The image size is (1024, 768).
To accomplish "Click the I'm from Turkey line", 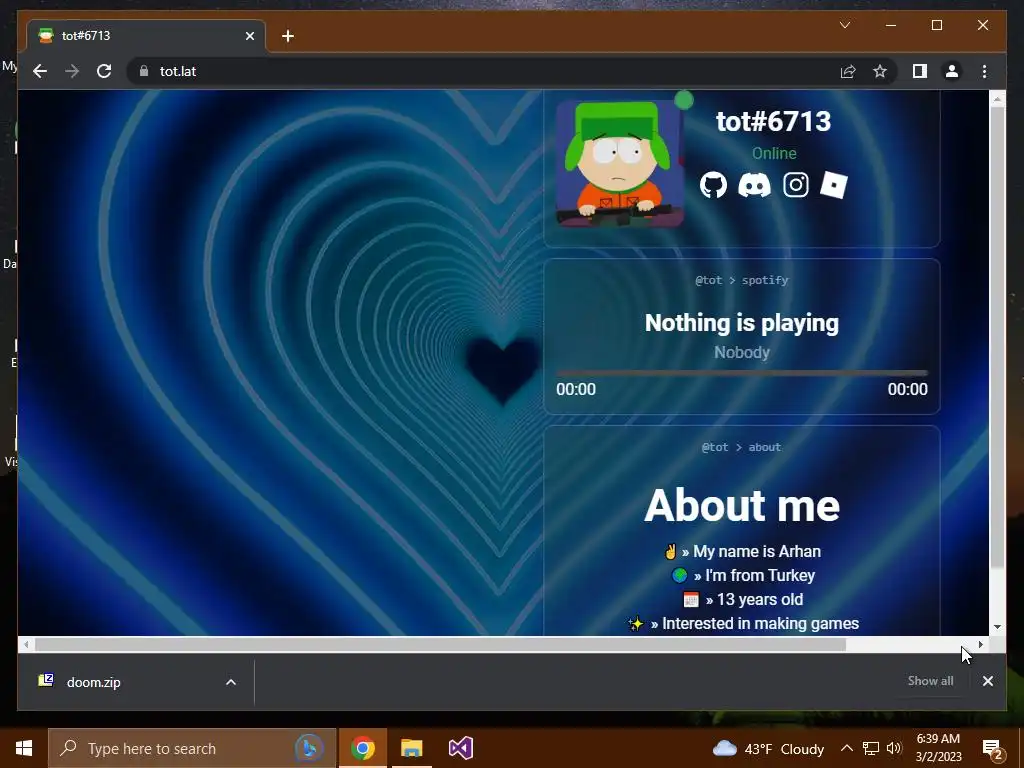I will point(743,575).
